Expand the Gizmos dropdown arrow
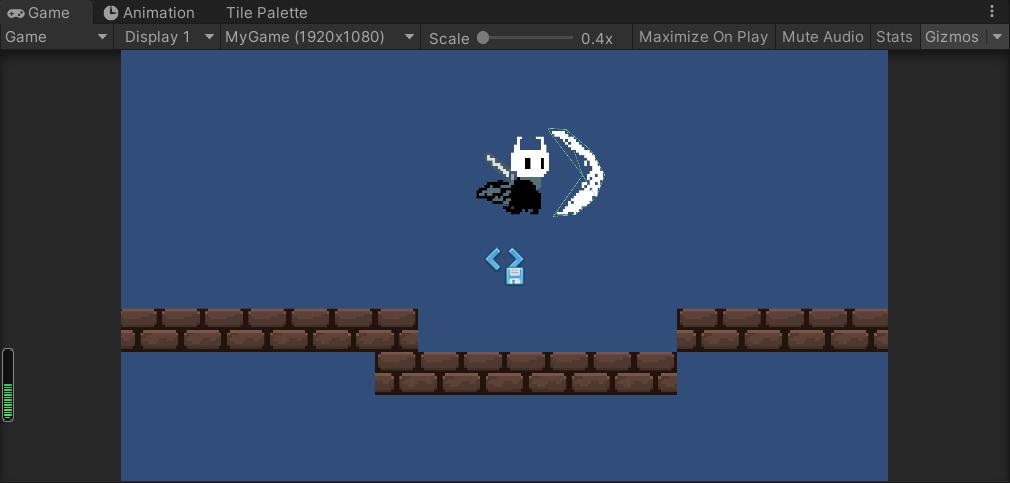The width and height of the screenshot is (1010, 483). [x=997, y=37]
